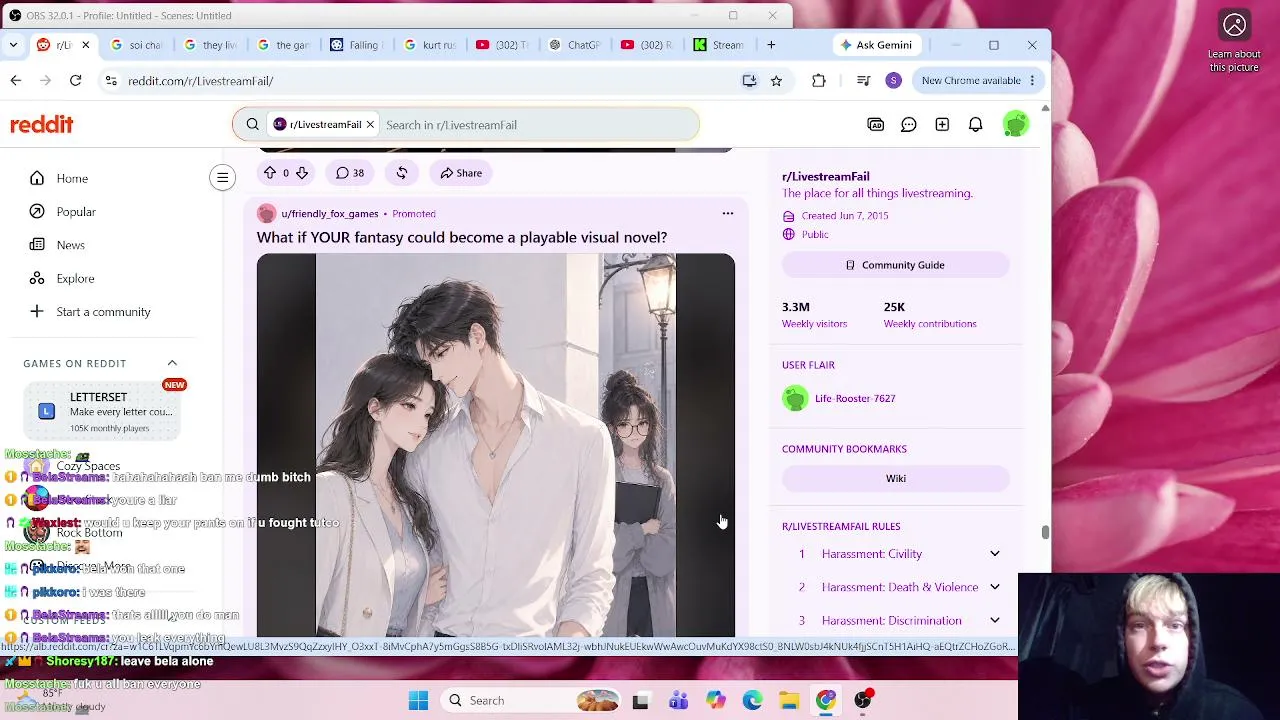Click the Reddit page vertical scrollbar thumb
The image size is (1280, 720).
click(x=1045, y=532)
